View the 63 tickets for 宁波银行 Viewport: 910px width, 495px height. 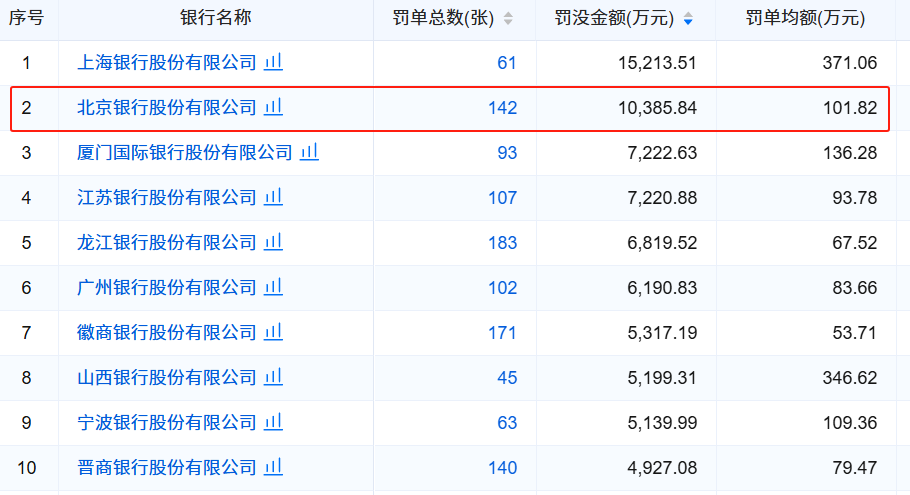click(x=507, y=423)
